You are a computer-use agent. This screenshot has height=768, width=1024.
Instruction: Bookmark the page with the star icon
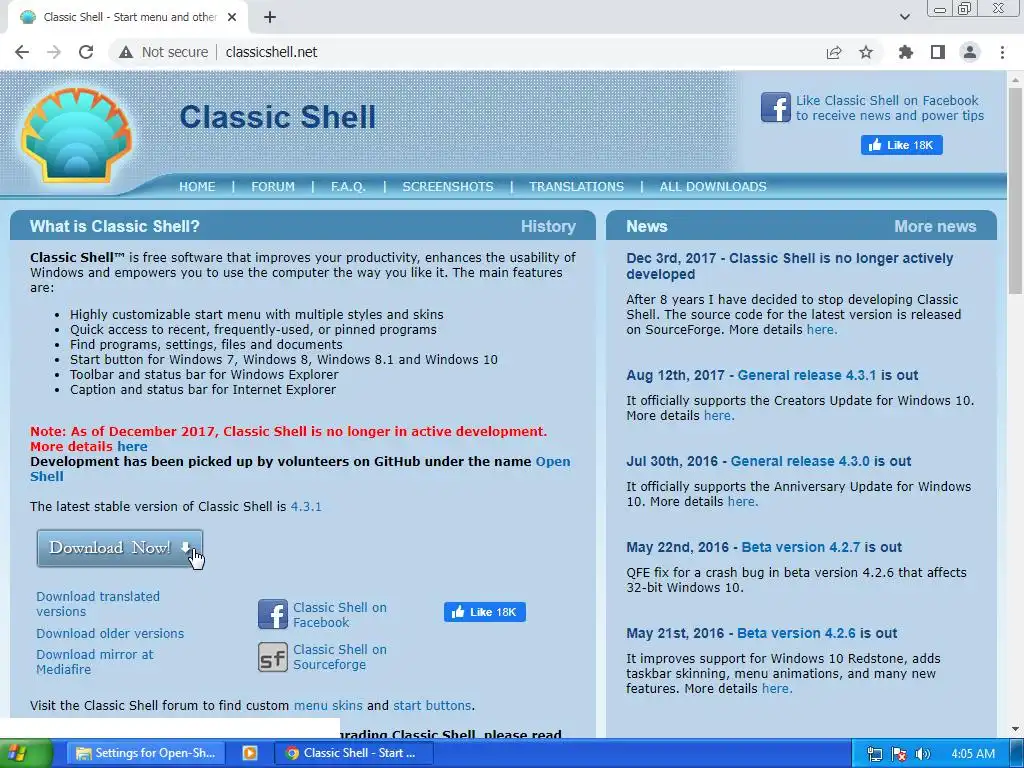(866, 52)
